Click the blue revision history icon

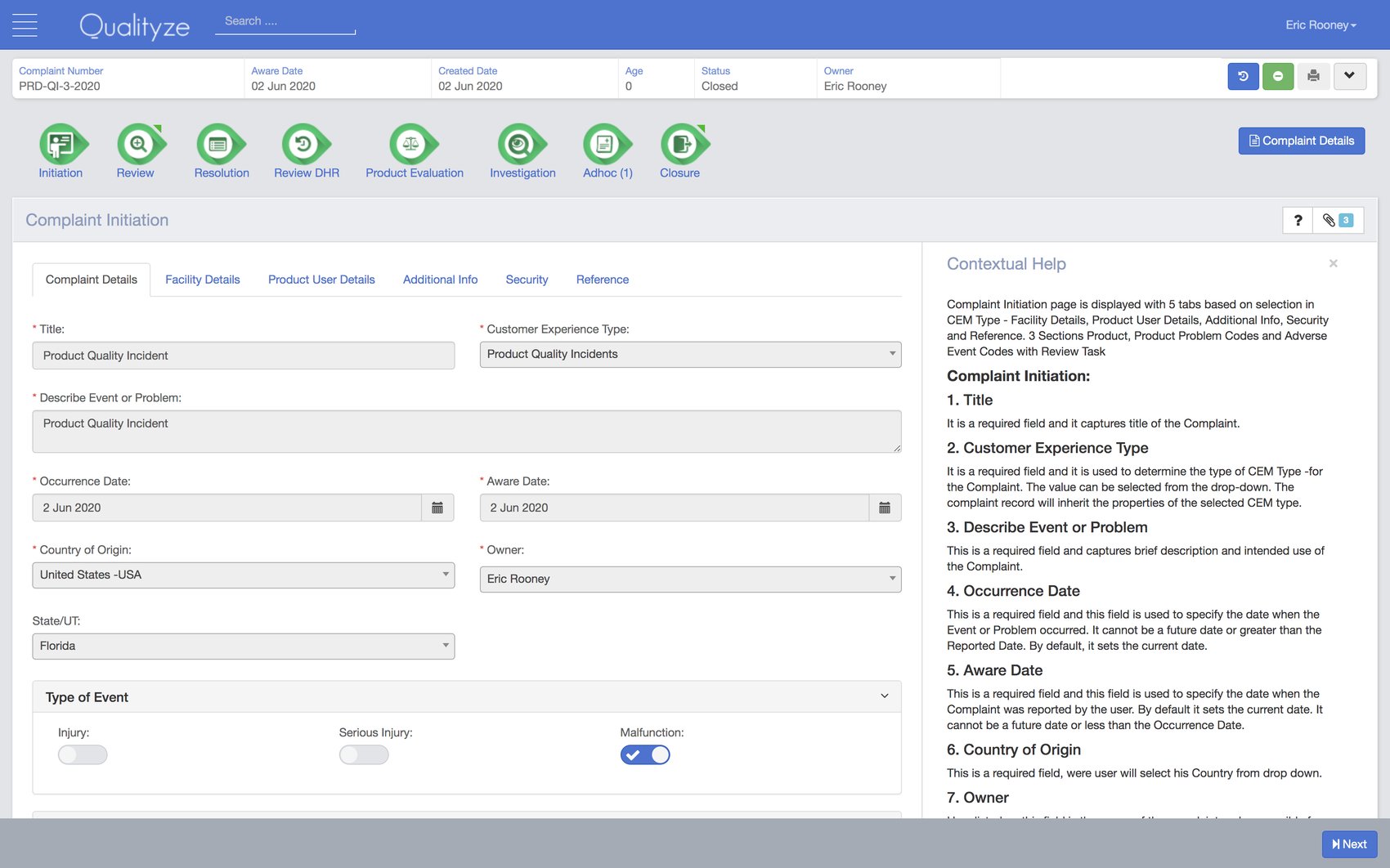(1243, 75)
